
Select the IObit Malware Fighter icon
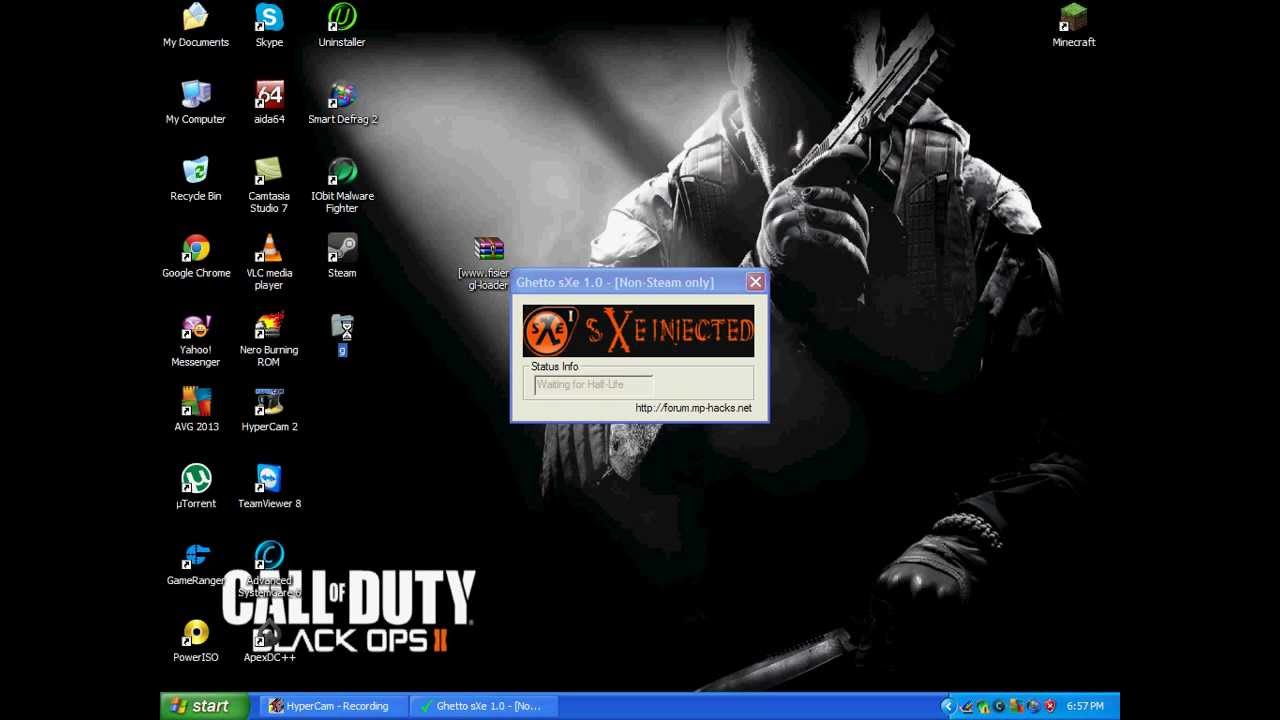pos(342,185)
